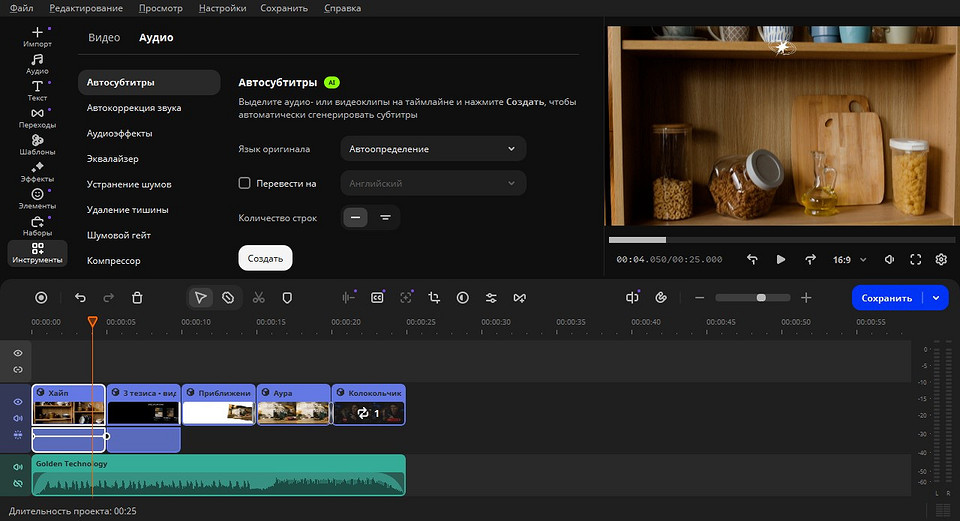Mute the Golden Technology audio track
The height and width of the screenshot is (521, 960).
[x=18, y=467]
